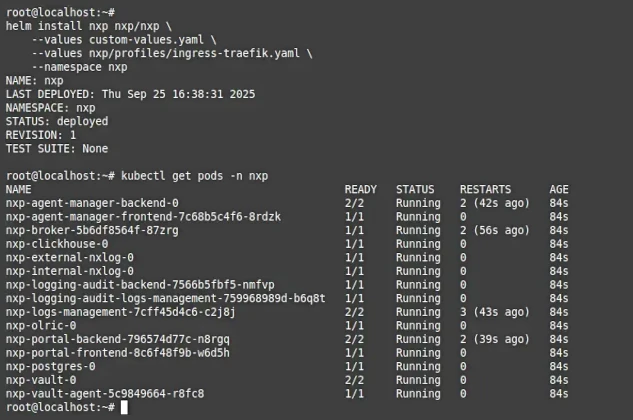Viewport: 633px width, 420px height.
Task: Click the STATUS column header
Action: (x=415, y=189)
